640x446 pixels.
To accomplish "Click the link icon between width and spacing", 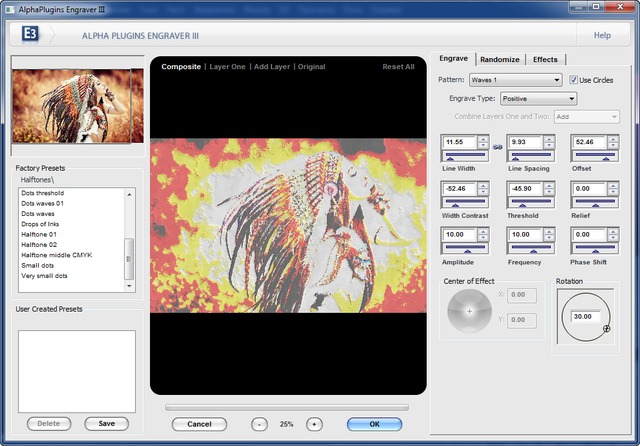I will pos(497,146).
